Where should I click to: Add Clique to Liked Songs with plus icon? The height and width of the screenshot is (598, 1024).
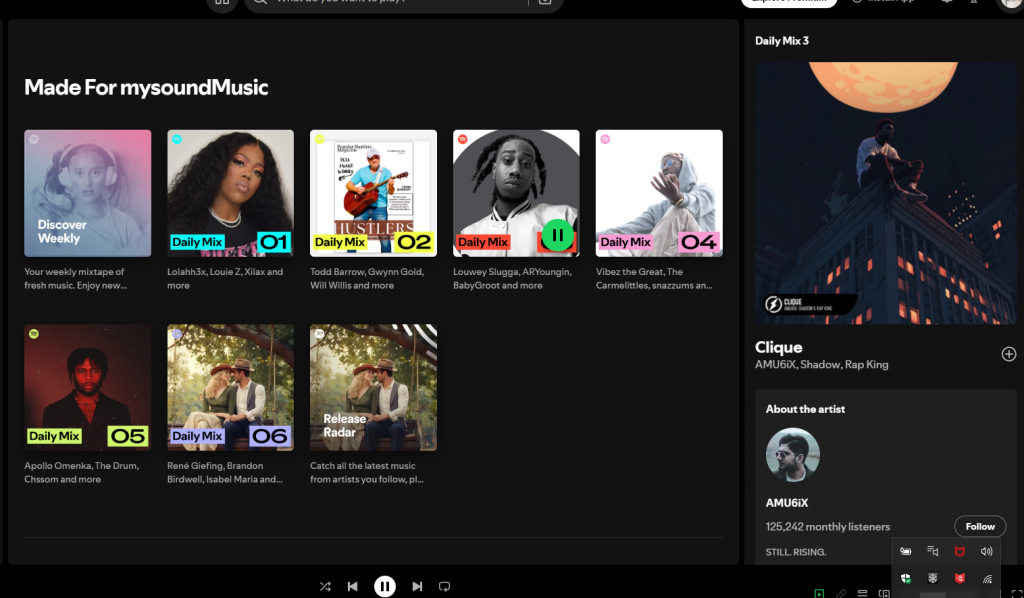pyautogui.click(x=1009, y=354)
